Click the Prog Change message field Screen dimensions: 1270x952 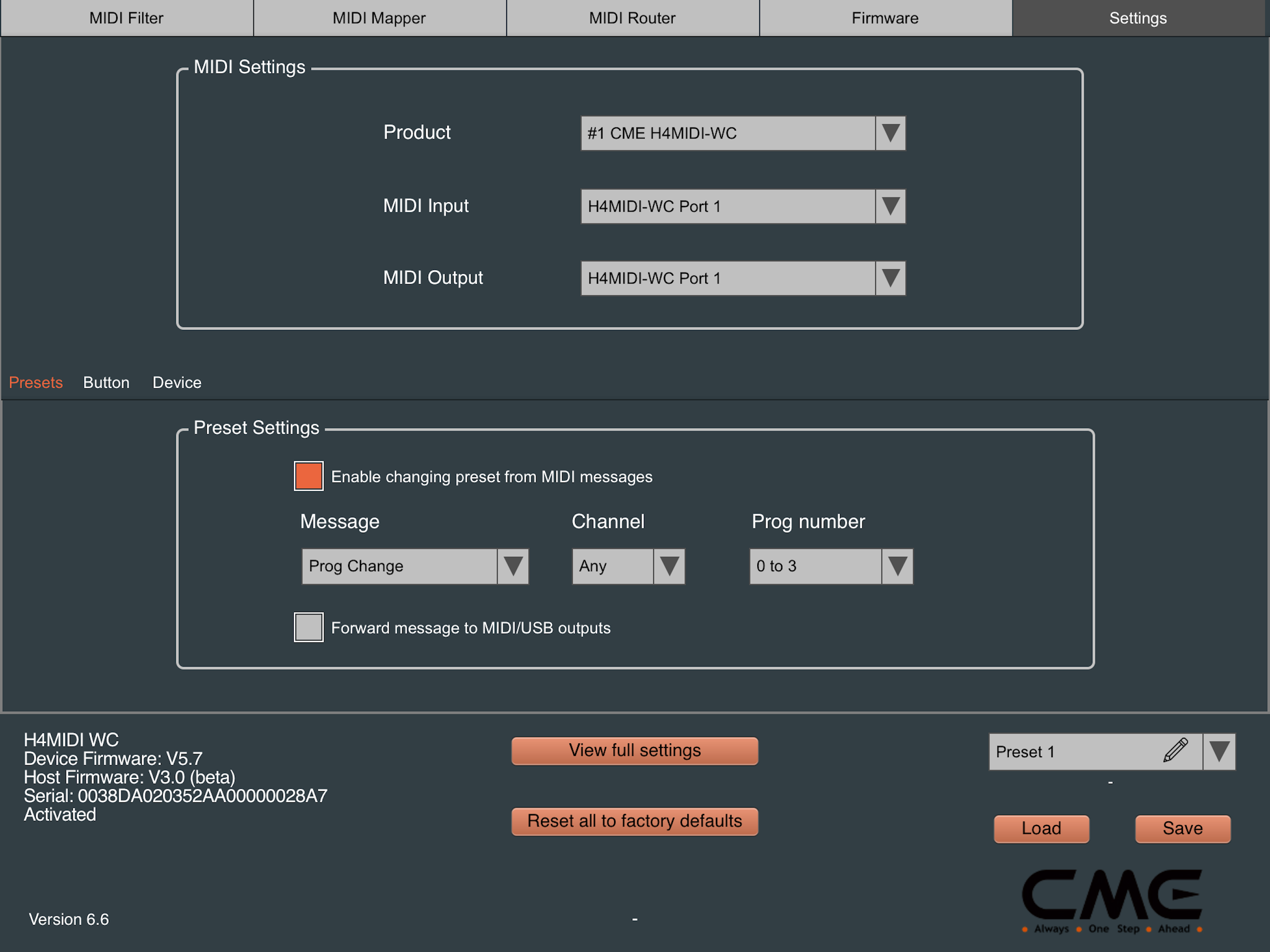click(400, 566)
